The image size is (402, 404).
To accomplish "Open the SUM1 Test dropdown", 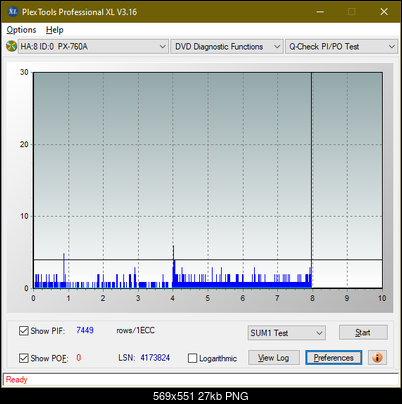I will [x=287, y=333].
